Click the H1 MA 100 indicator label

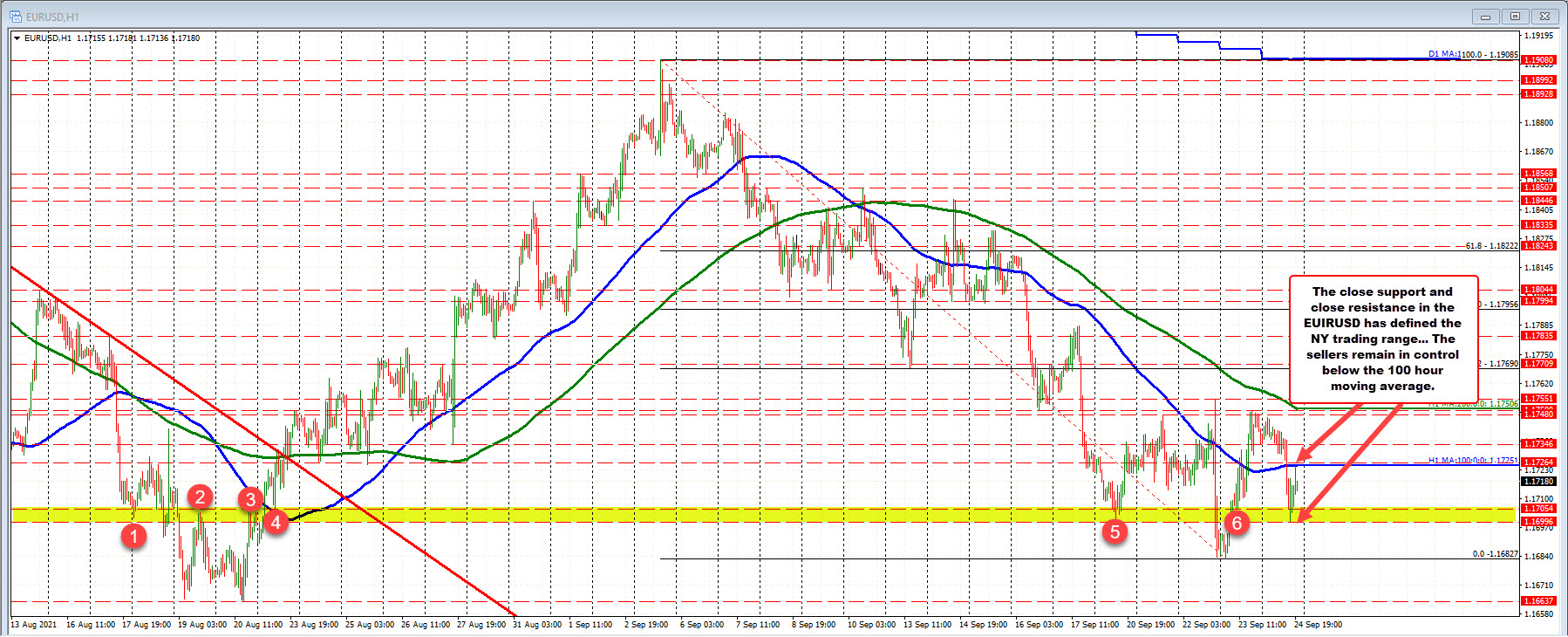click(x=1472, y=460)
